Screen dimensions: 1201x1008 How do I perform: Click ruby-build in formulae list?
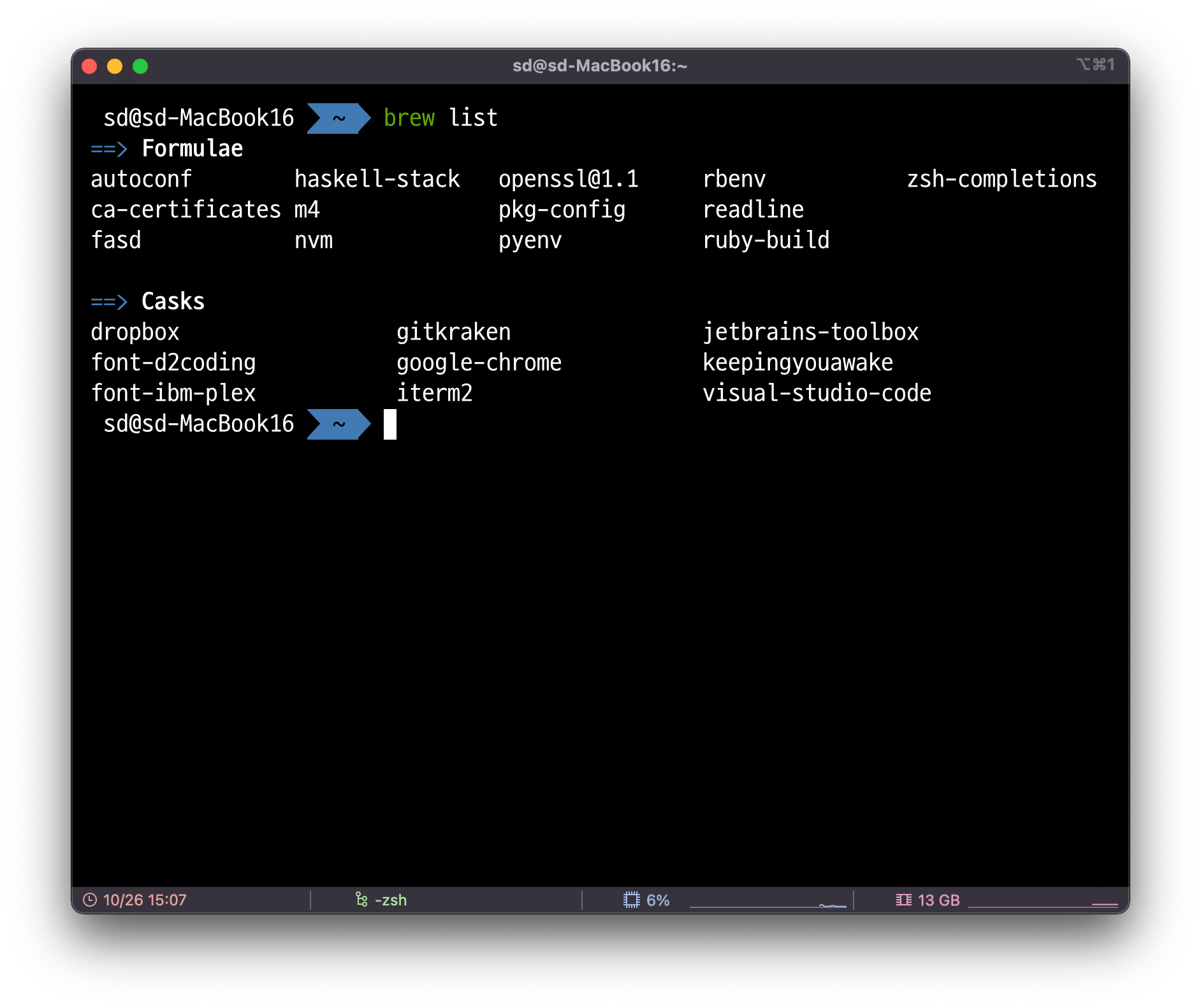click(x=766, y=240)
